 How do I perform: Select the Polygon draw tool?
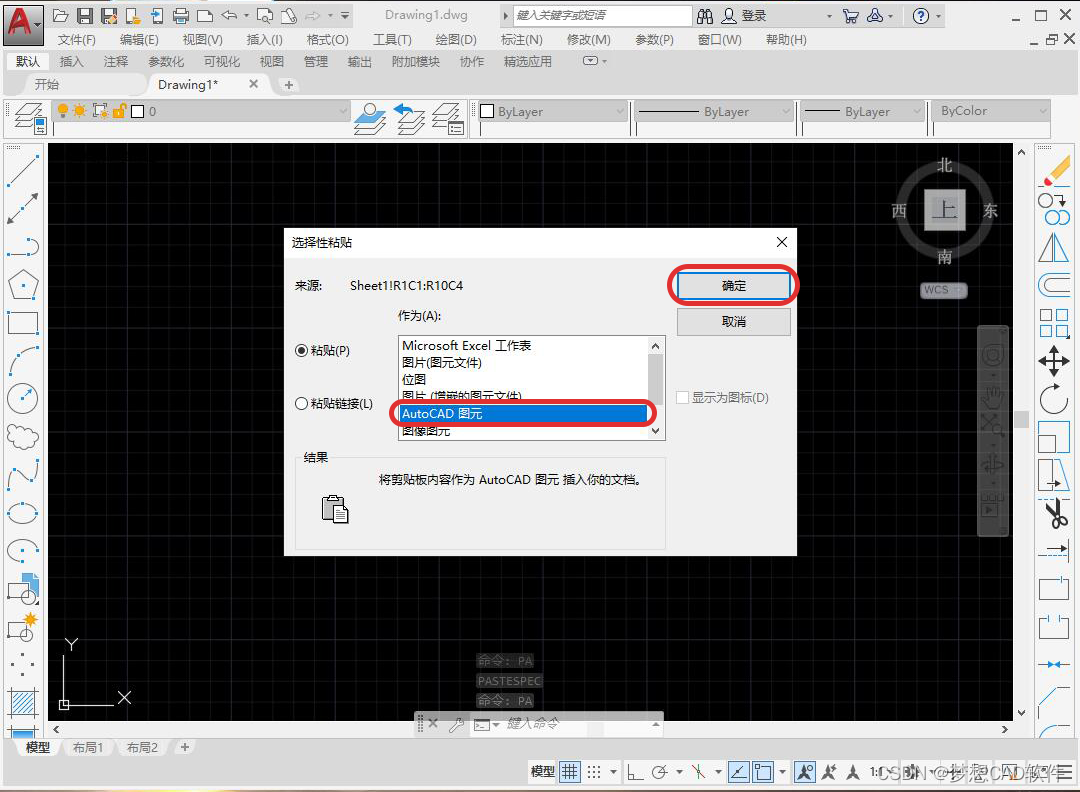[23, 284]
